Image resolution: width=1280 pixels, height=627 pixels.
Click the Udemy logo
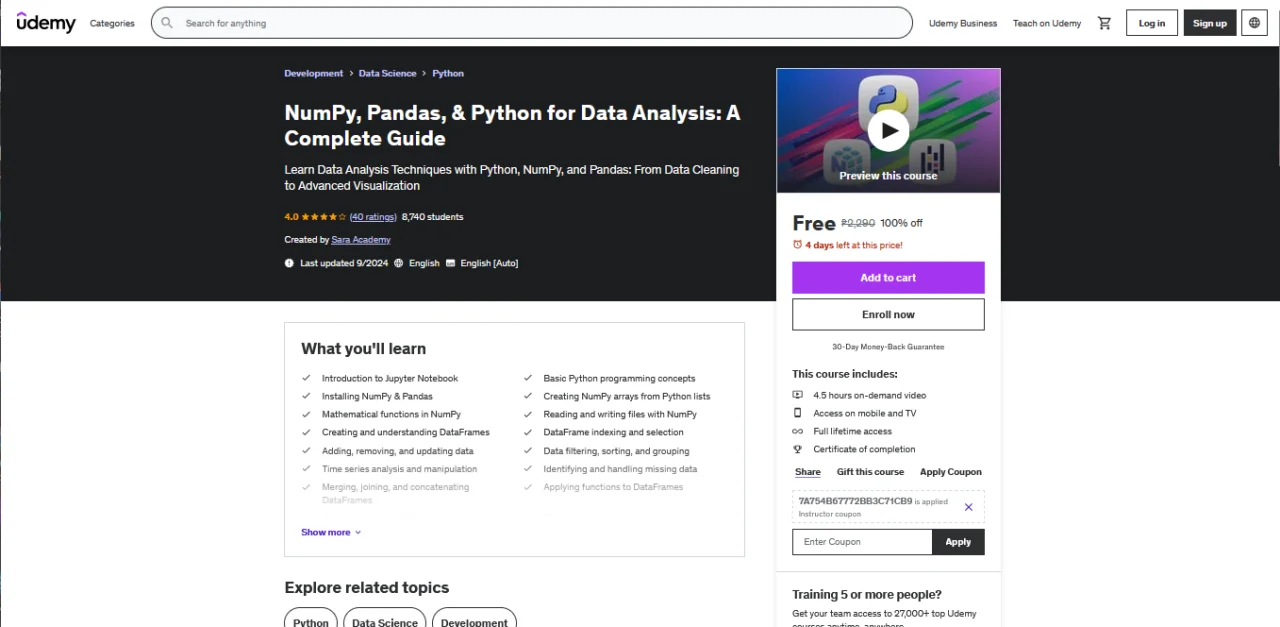tap(46, 22)
